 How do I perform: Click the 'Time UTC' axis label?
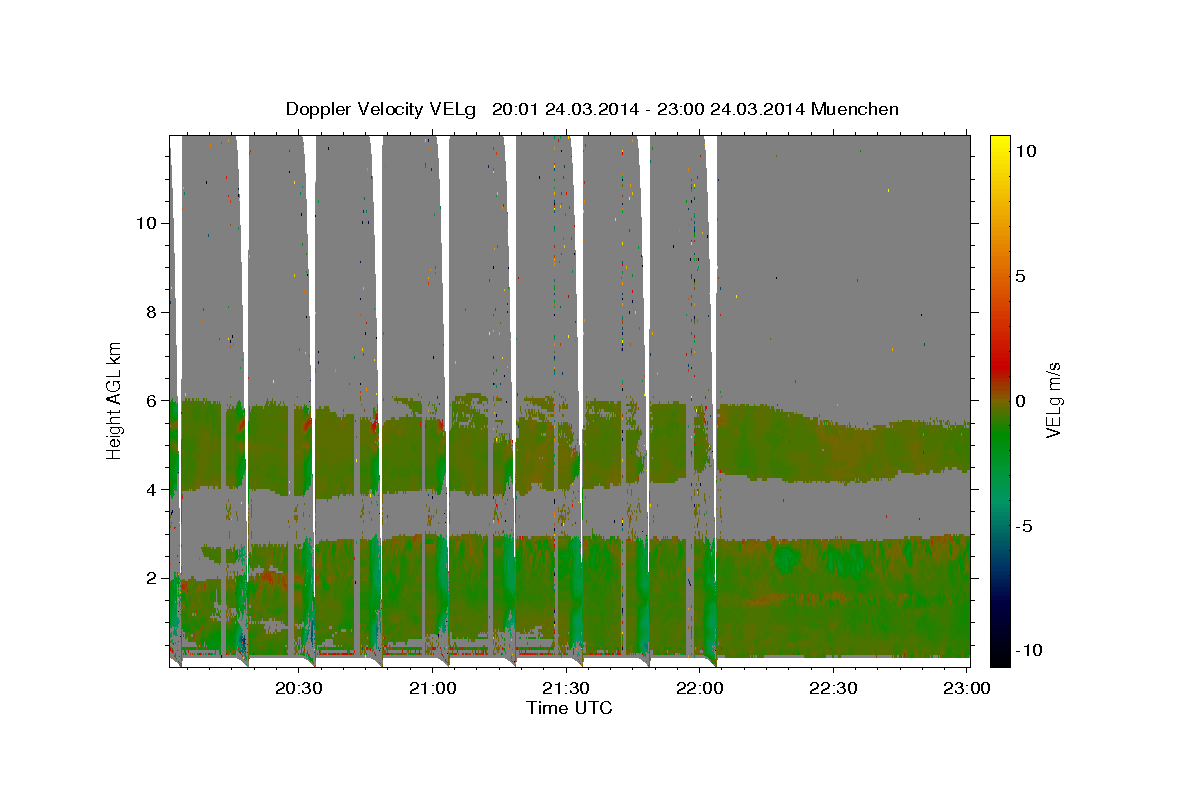(569, 708)
